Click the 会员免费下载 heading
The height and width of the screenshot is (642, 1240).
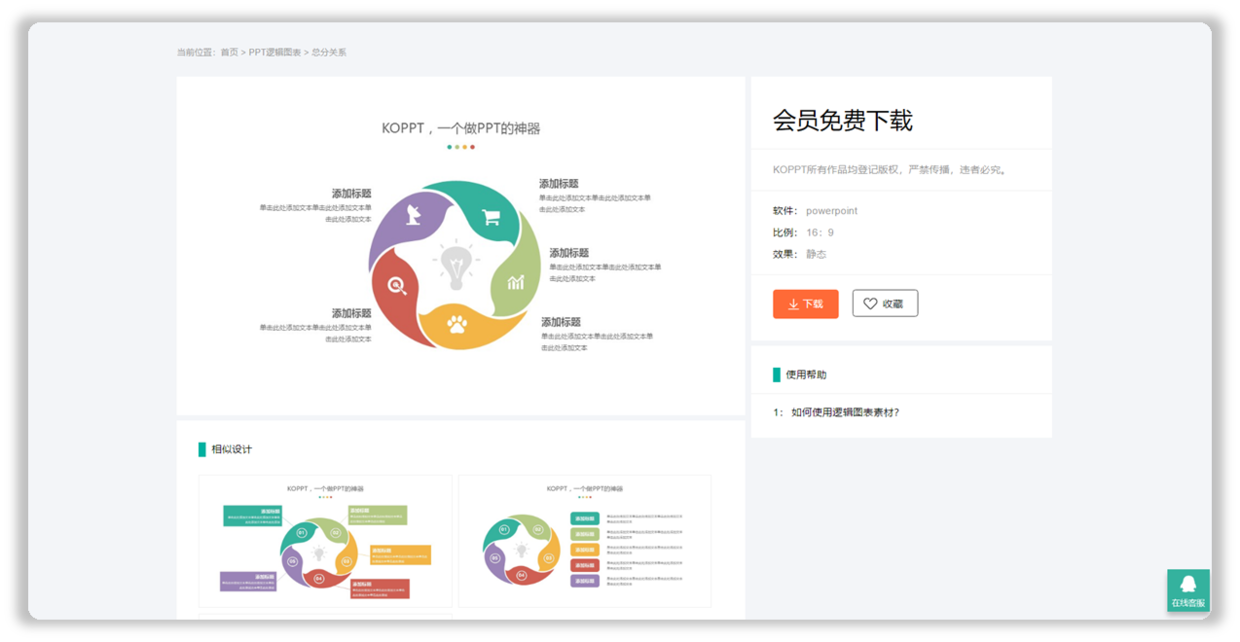pyautogui.click(x=843, y=121)
